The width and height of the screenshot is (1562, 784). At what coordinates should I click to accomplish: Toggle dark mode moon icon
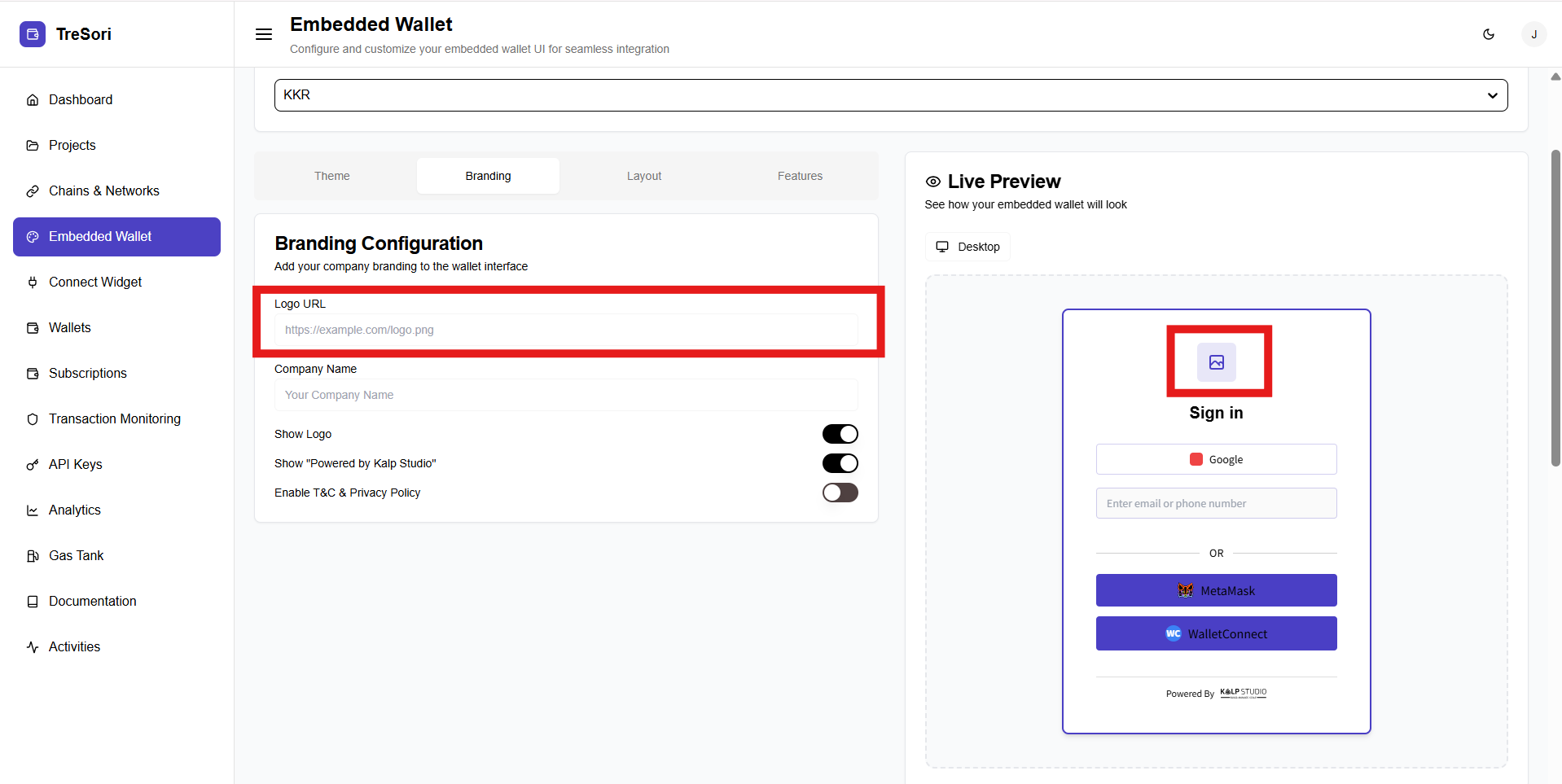(1488, 34)
